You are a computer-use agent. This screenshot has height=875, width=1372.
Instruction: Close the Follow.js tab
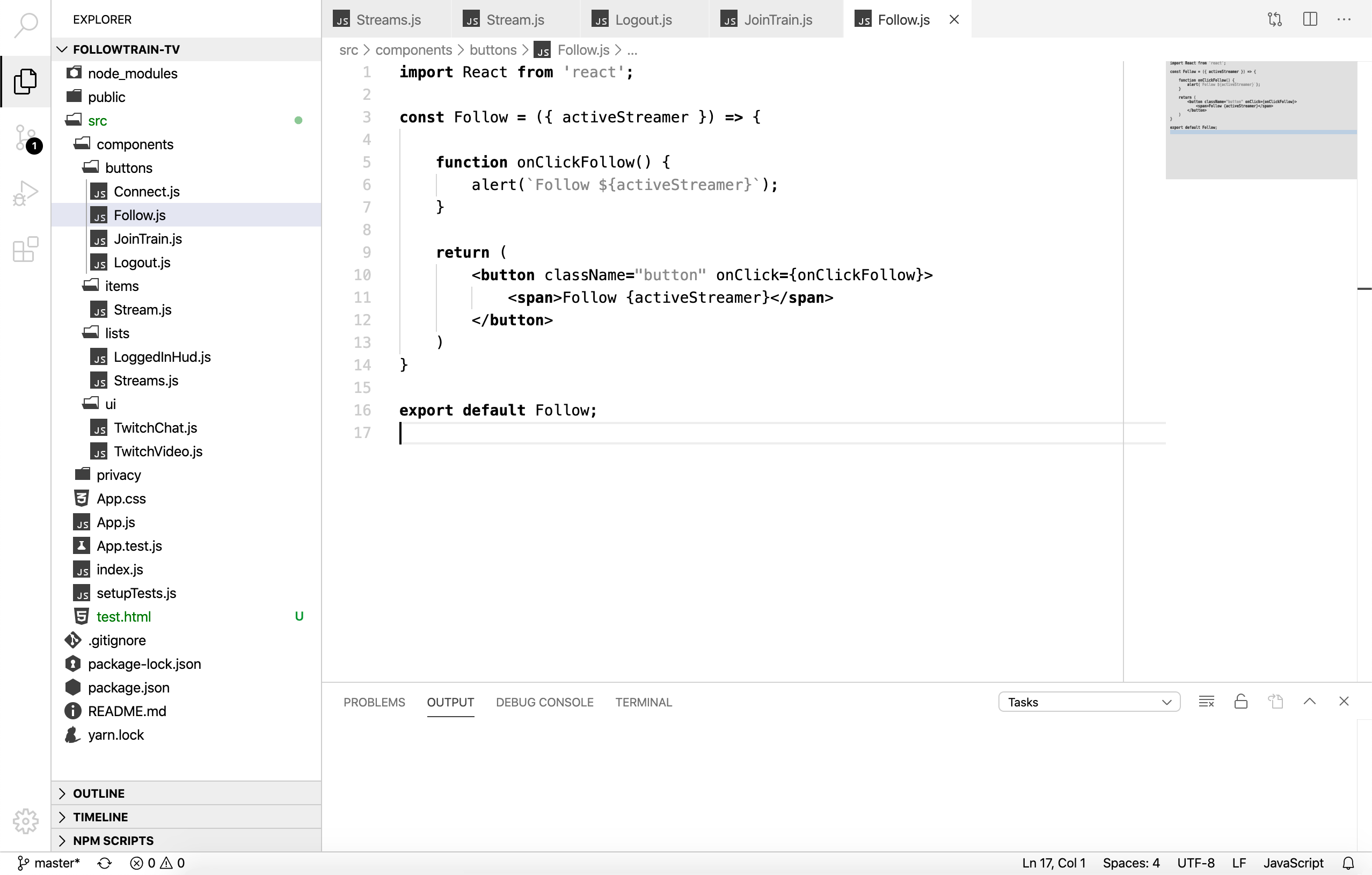[954, 19]
